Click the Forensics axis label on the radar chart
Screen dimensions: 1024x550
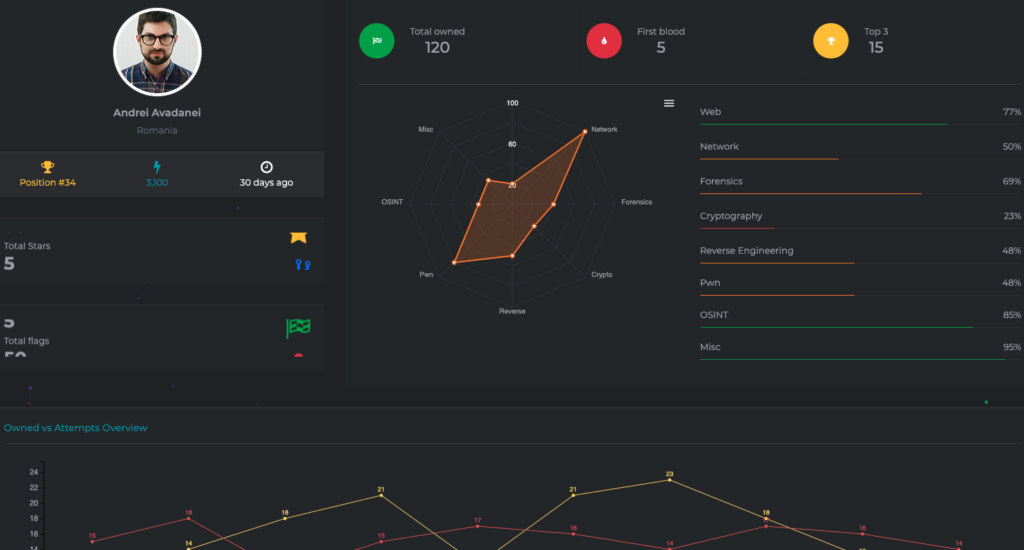point(637,202)
